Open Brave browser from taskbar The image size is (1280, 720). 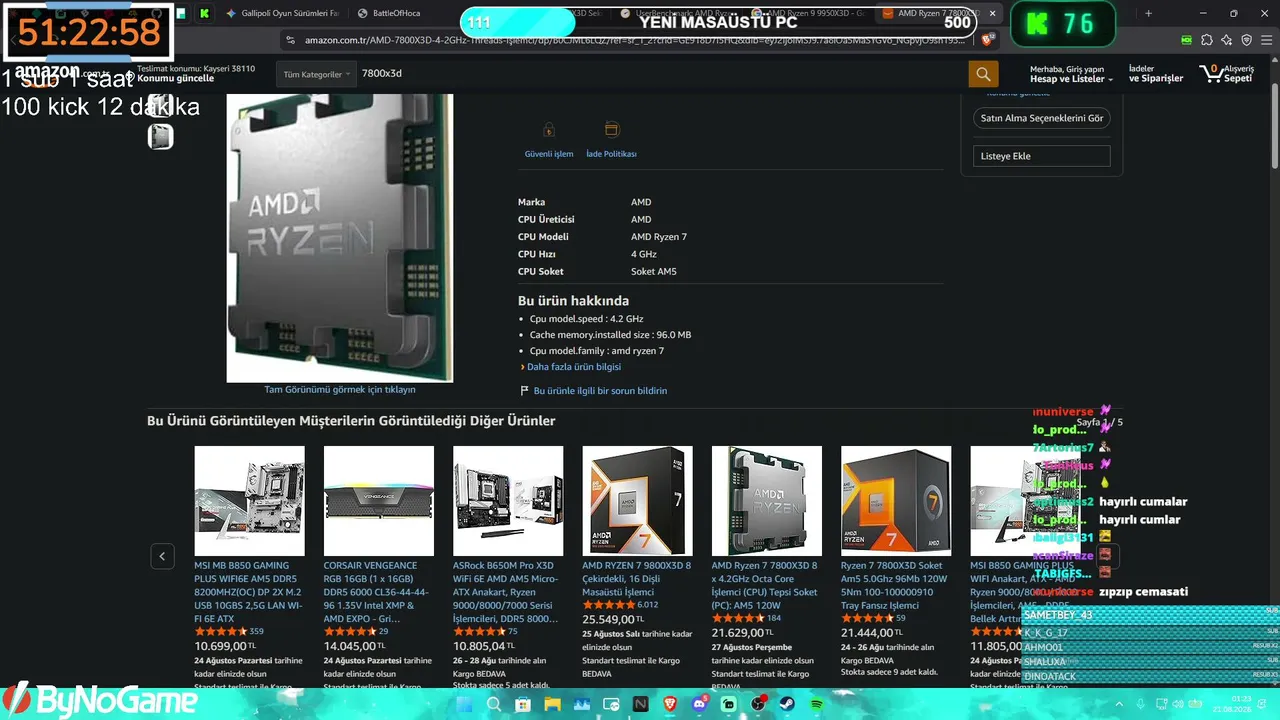click(x=670, y=704)
